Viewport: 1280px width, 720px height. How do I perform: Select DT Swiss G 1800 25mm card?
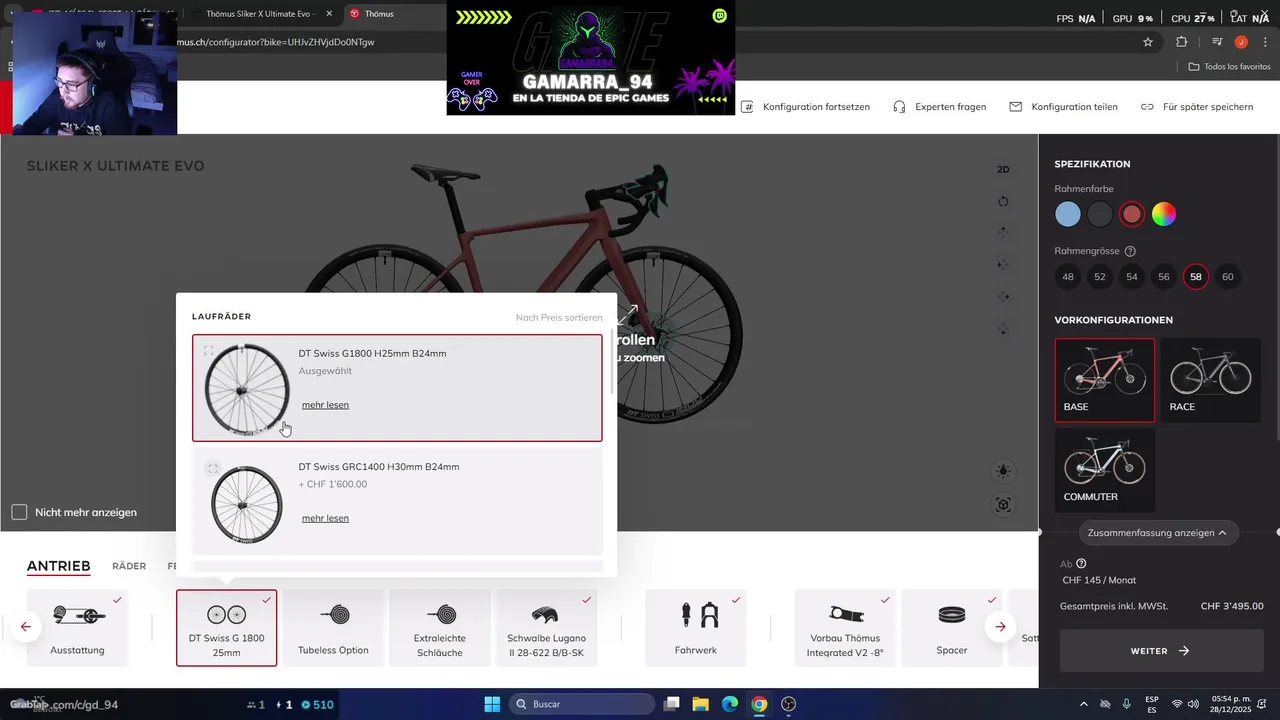click(x=227, y=628)
